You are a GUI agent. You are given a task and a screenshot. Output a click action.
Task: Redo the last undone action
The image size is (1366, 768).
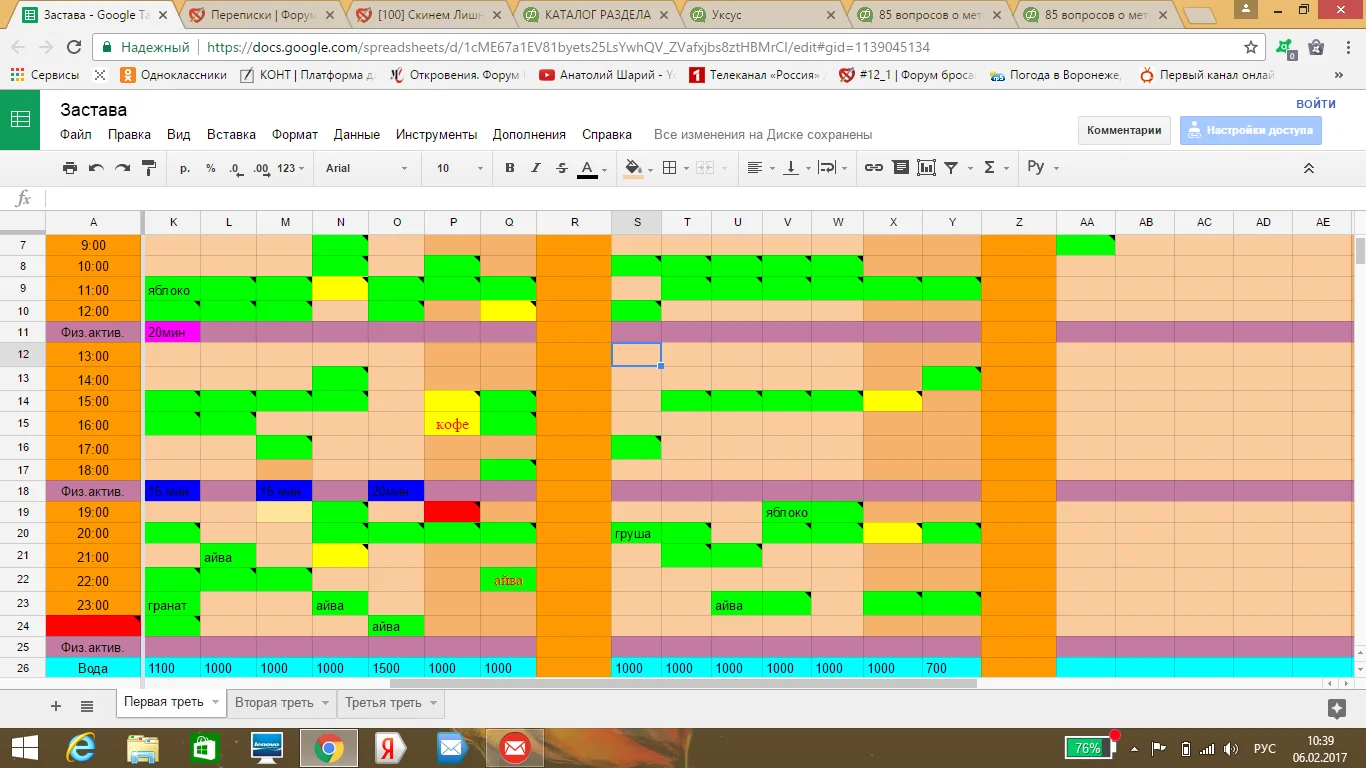pos(122,168)
